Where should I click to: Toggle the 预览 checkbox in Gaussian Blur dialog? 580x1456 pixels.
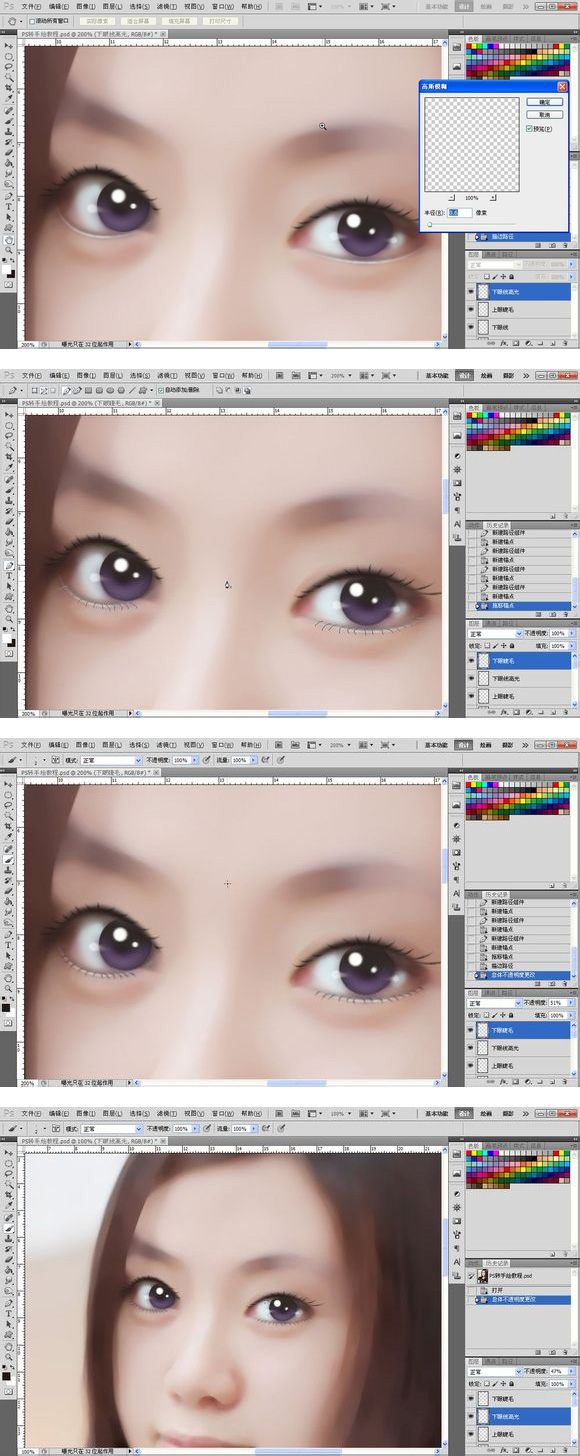pos(529,128)
